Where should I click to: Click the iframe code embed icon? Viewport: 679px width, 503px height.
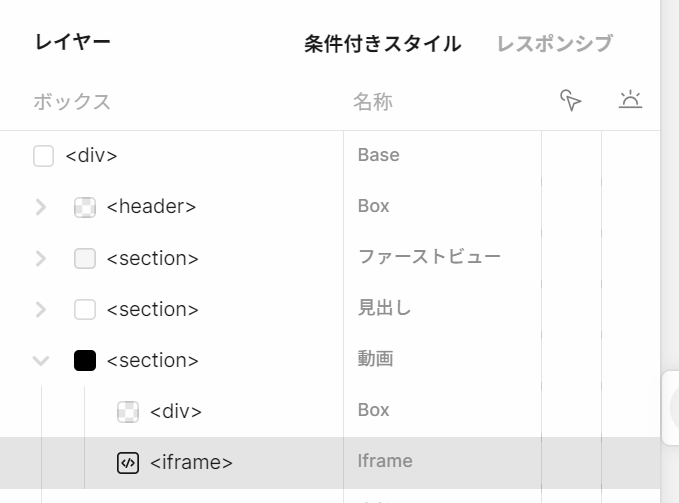point(128,462)
